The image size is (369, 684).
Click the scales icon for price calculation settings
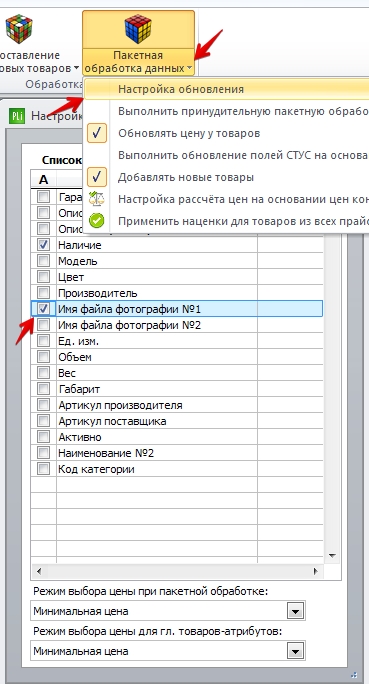[96, 199]
